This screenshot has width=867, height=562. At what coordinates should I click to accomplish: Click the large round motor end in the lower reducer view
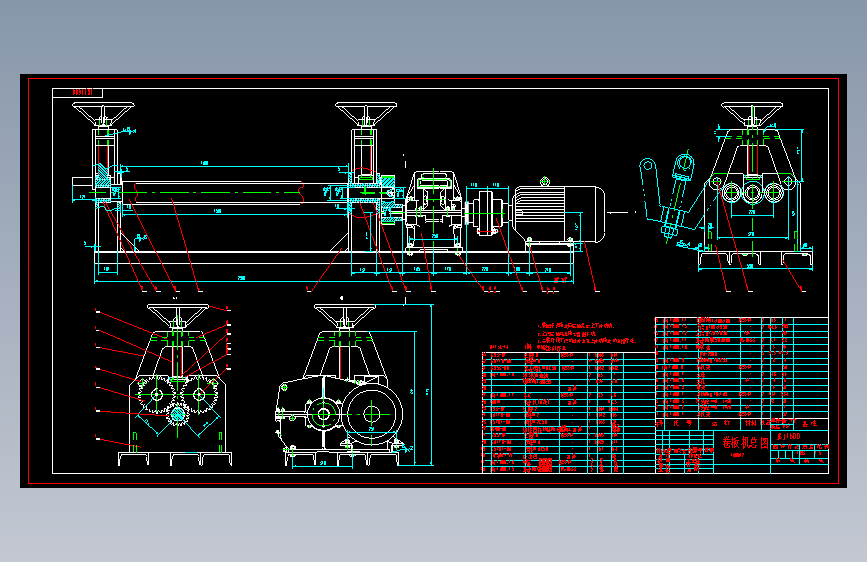pyautogui.click(x=372, y=413)
